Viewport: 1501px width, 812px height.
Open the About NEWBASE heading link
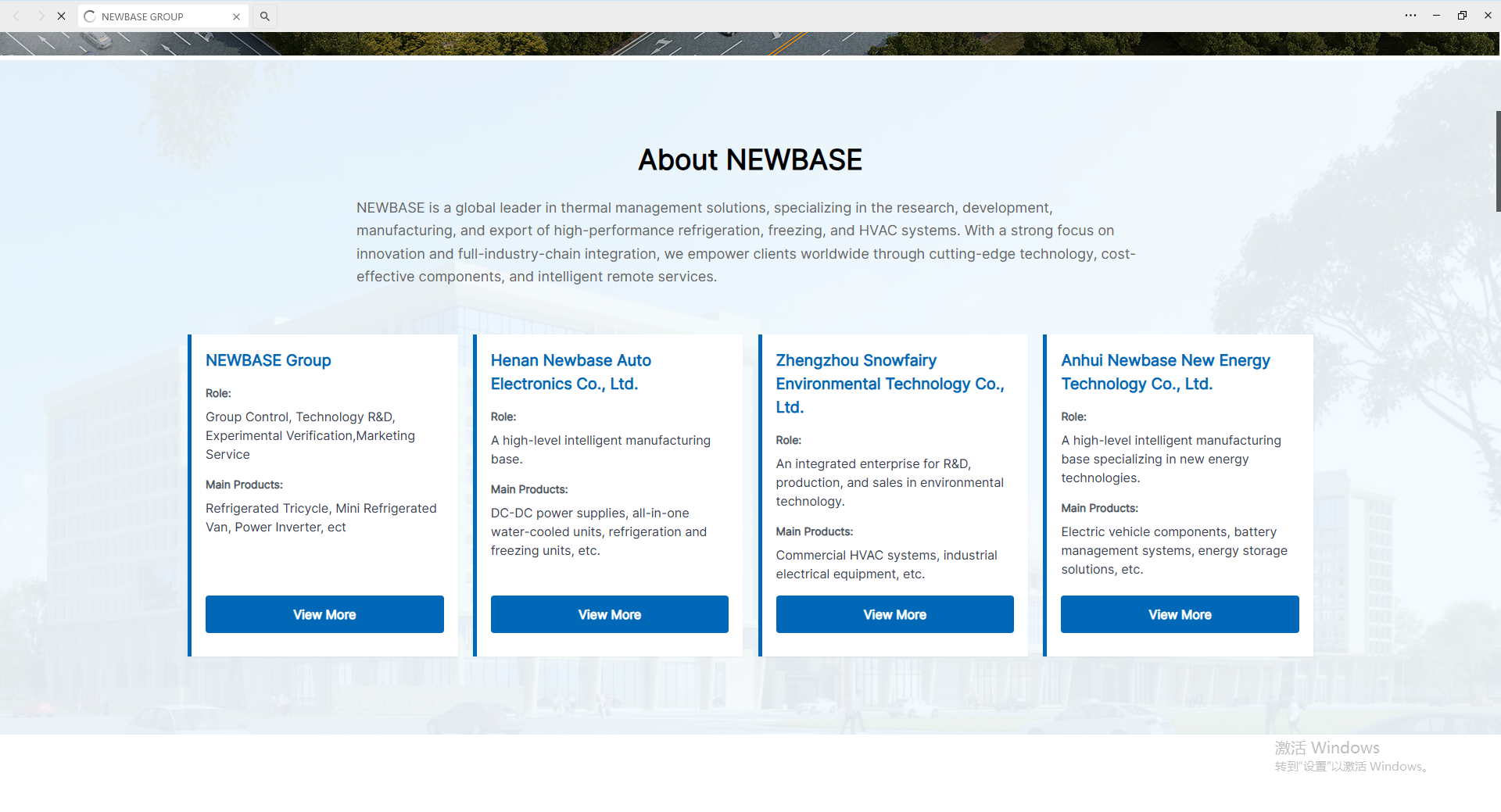(x=750, y=159)
